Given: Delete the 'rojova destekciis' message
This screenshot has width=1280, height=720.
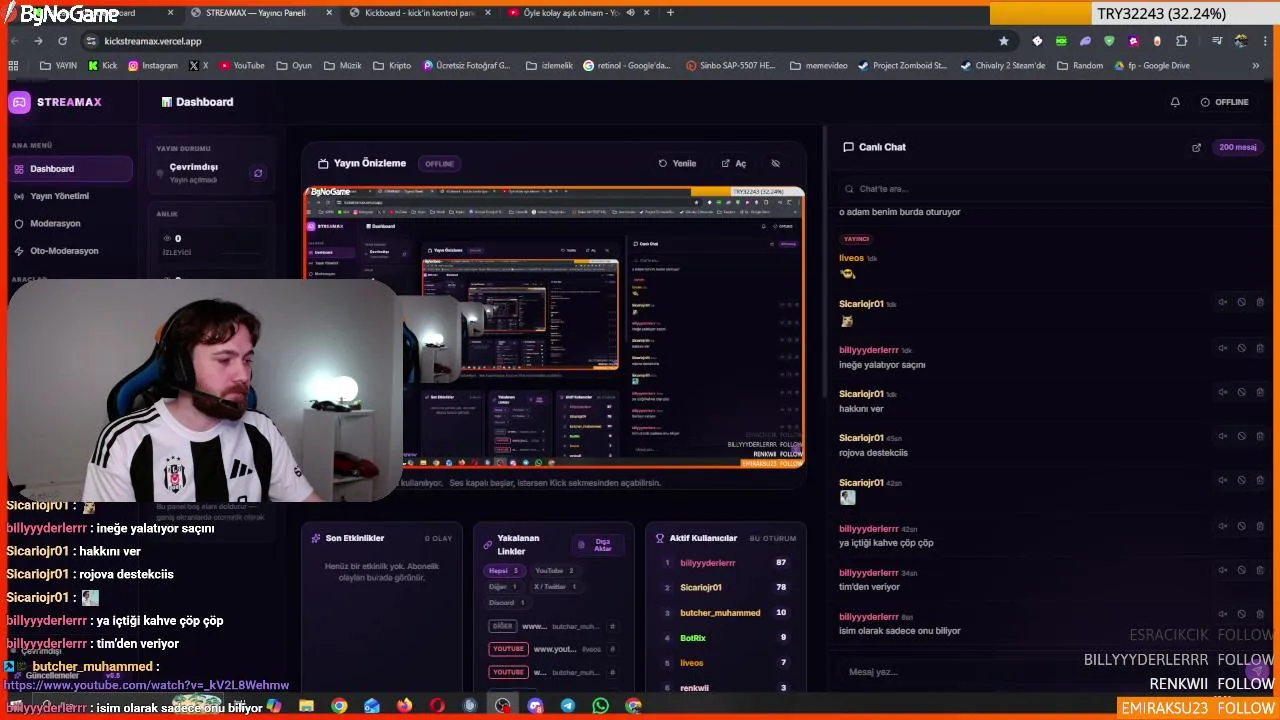Looking at the screenshot, I should tap(1259, 436).
